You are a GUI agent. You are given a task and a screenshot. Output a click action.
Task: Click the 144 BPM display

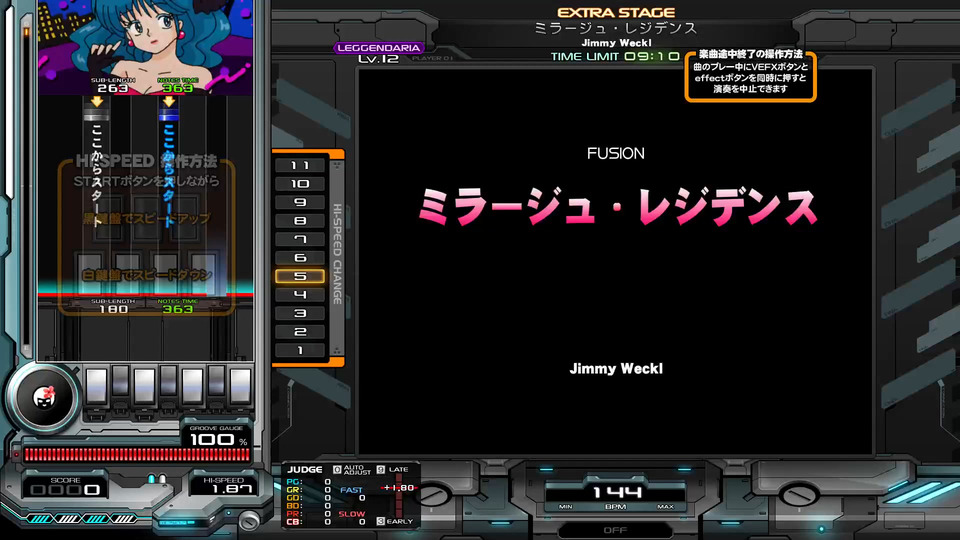pos(616,492)
